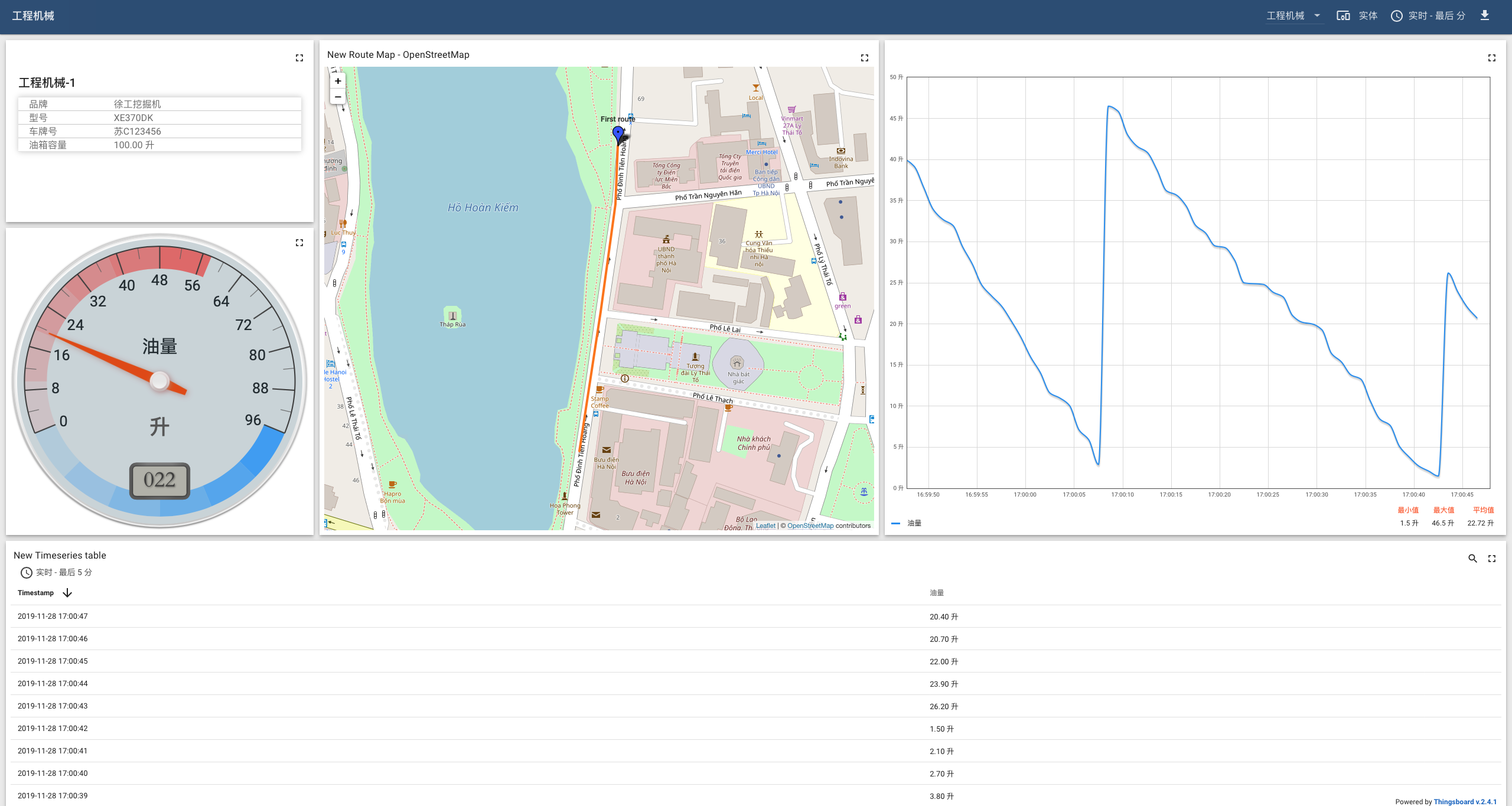Click the 油量 column header

click(936, 593)
